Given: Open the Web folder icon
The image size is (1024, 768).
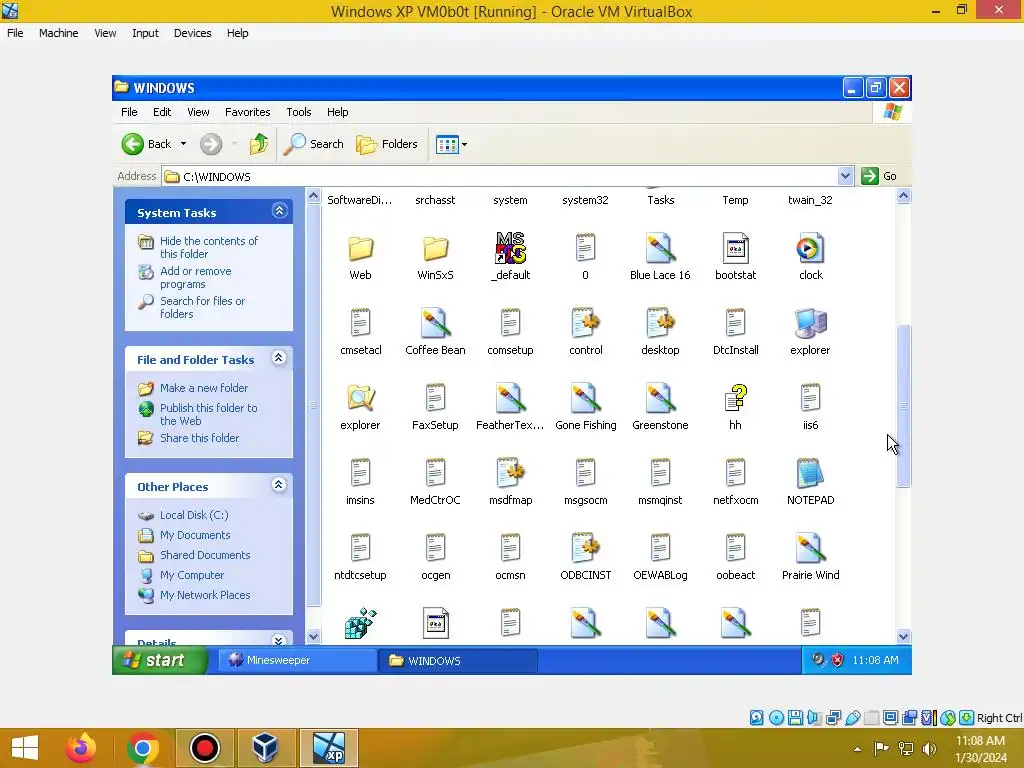Looking at the screenshot, I should tap(360, 249).
